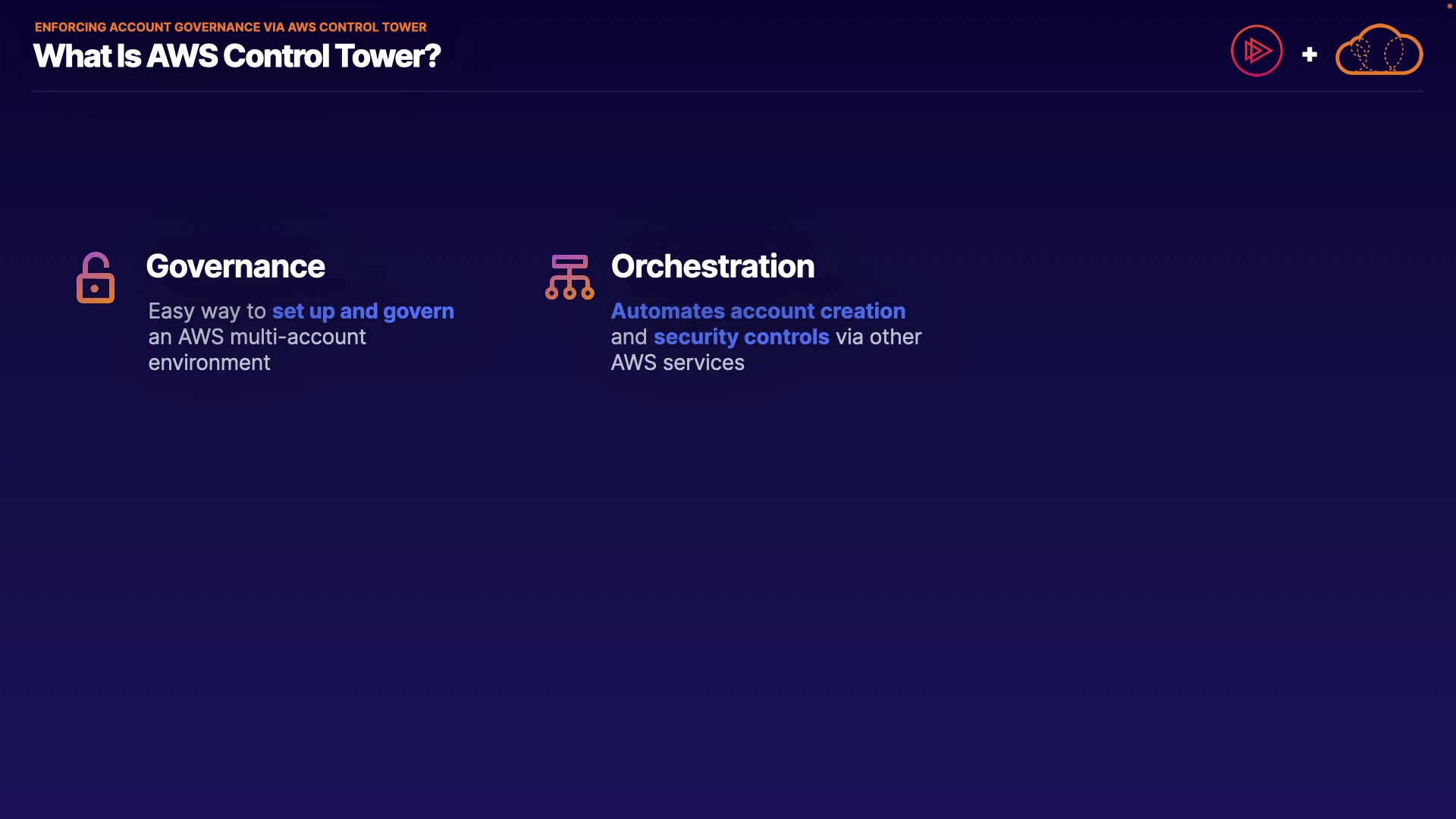Click the orange cloud logo icon
Image resolution: width=1456 pixels, height=819 pixels.
click(1379, 51)
